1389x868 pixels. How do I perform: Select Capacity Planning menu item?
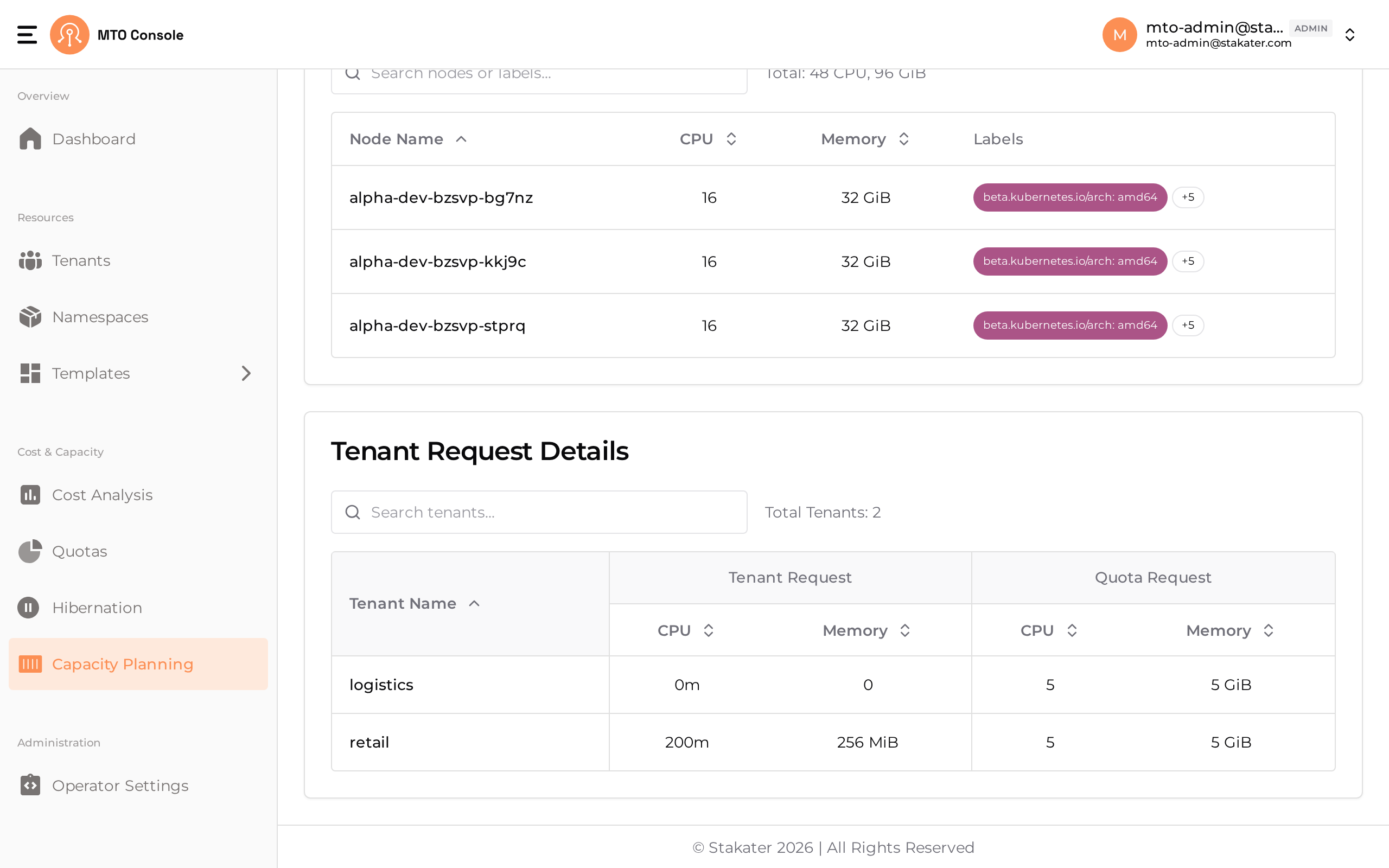pos(138,664)
